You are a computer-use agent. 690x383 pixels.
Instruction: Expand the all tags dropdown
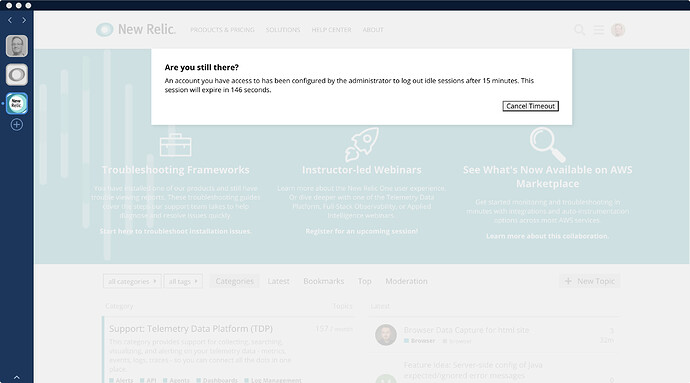click(183, 281)
